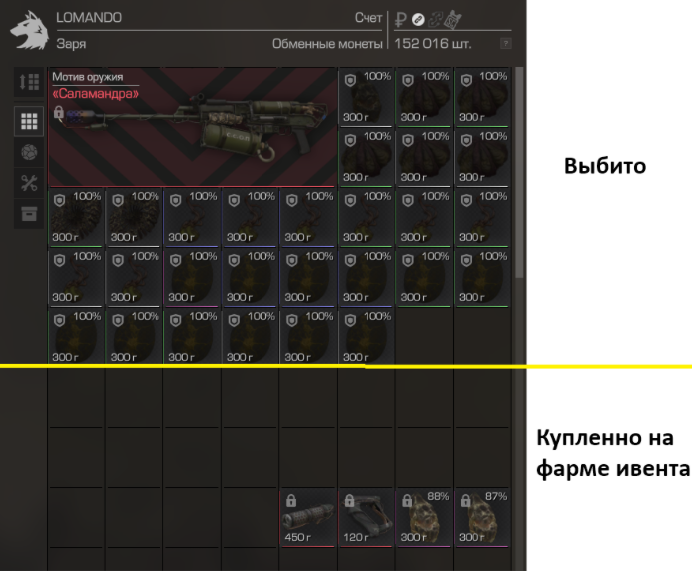Select the 87% artefact item
The height and width of the screenshot is (571, 692).
(x=482, y=518)
